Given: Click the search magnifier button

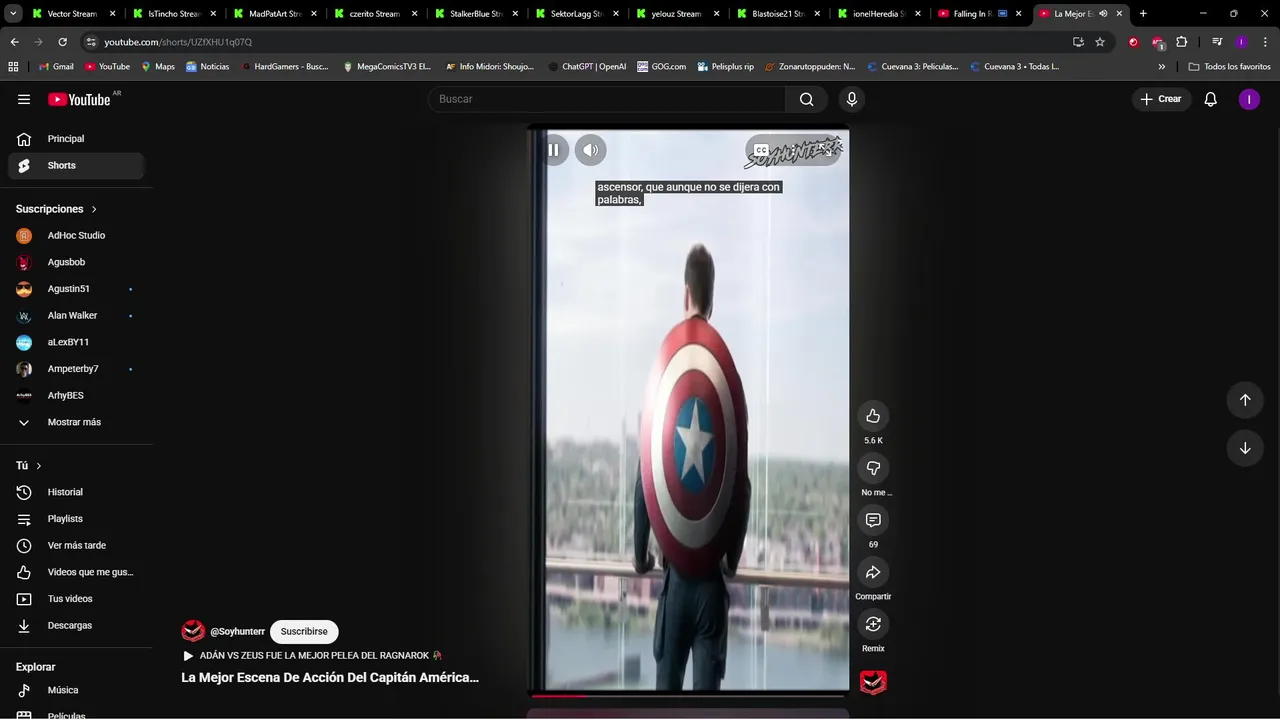Looking at the screenshot, I should 807,99.
